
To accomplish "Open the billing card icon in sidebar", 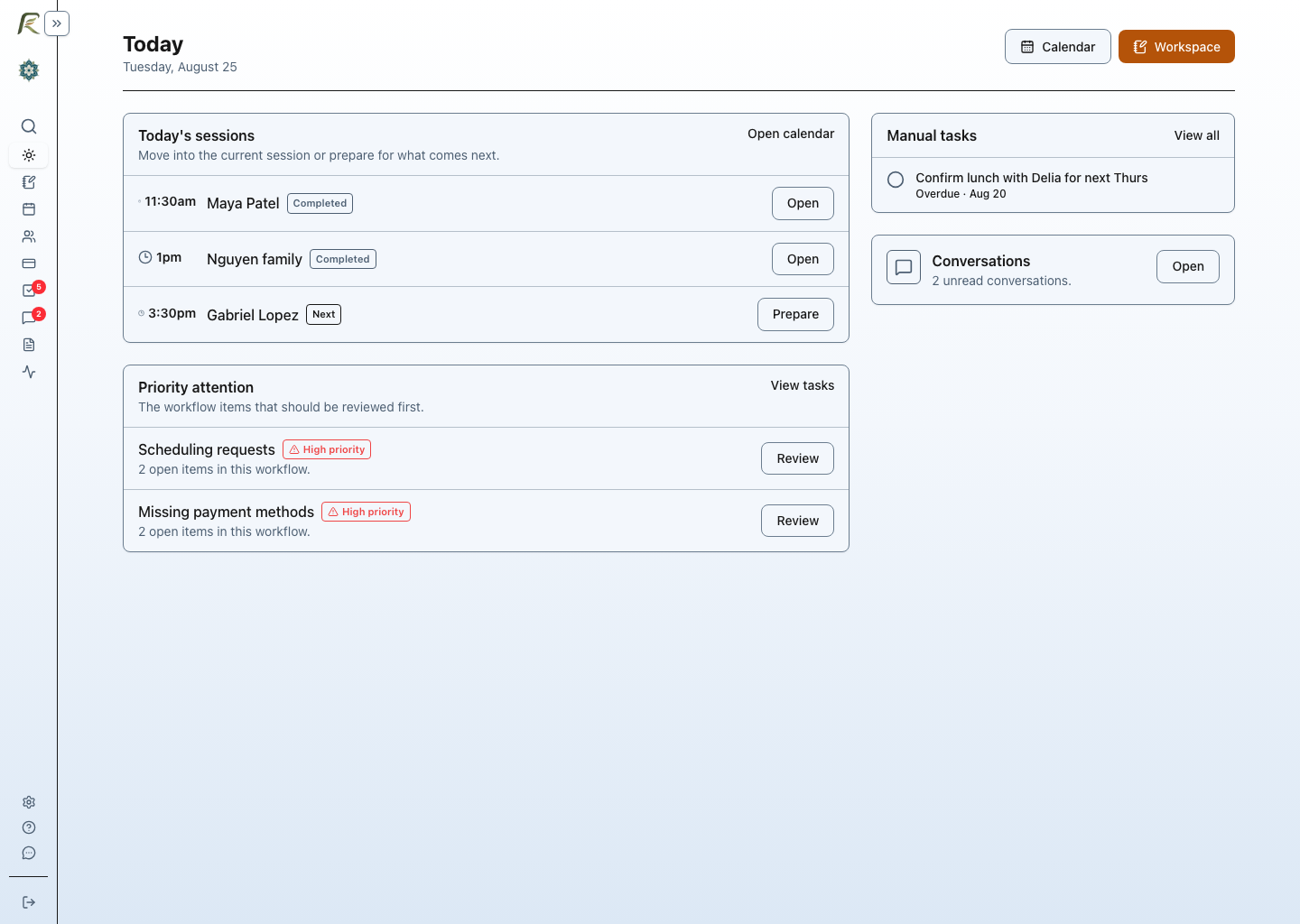I will click(29, 263).
